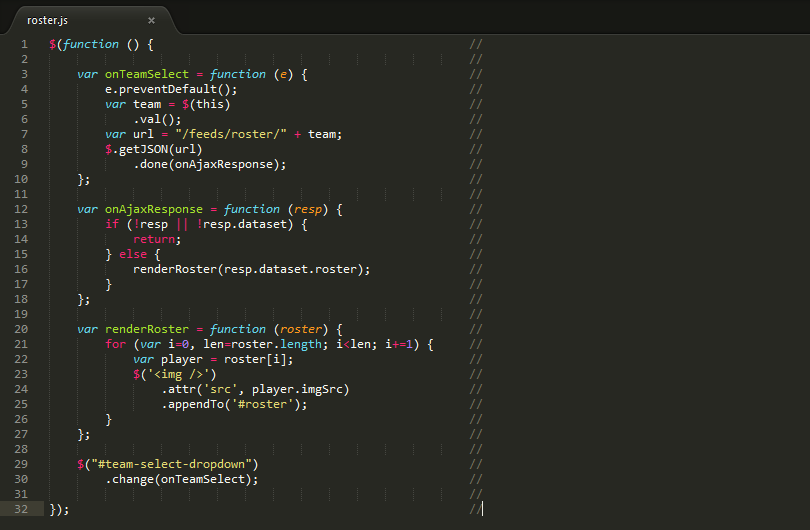
Task: Click highlighted line number 32
Action: [21, 509]
